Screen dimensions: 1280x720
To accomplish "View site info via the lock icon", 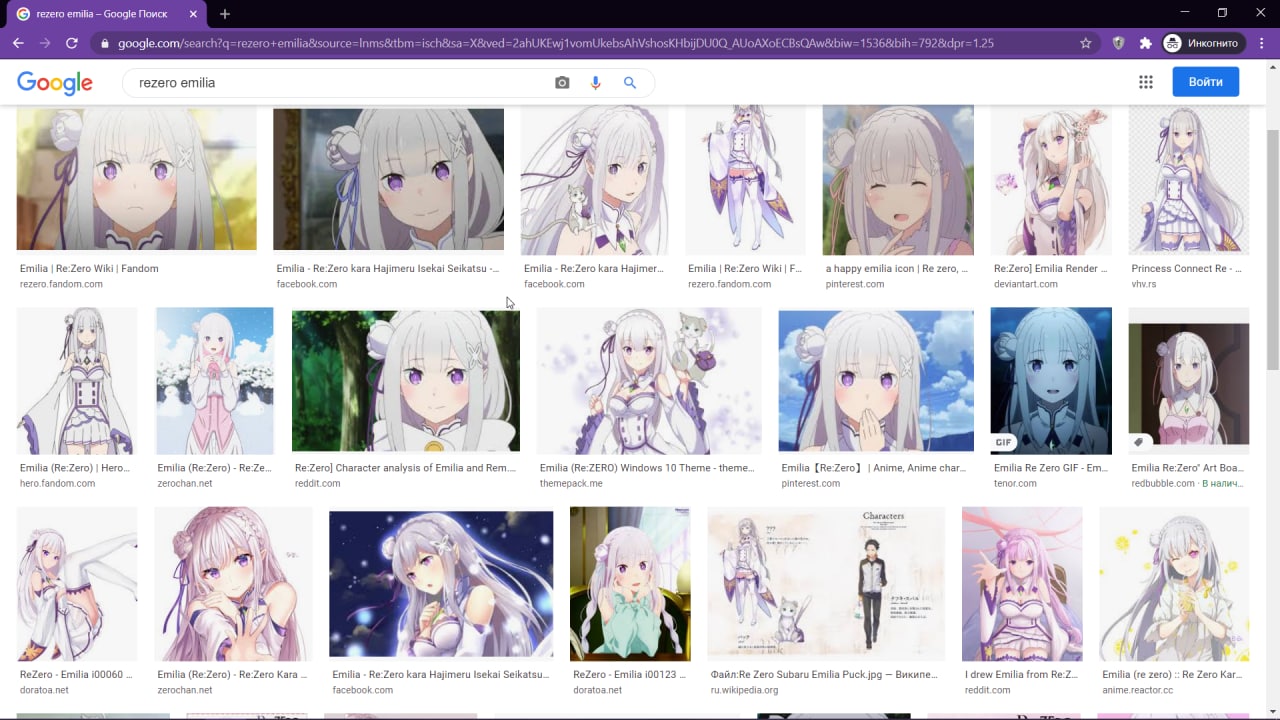I will [104, 43].
